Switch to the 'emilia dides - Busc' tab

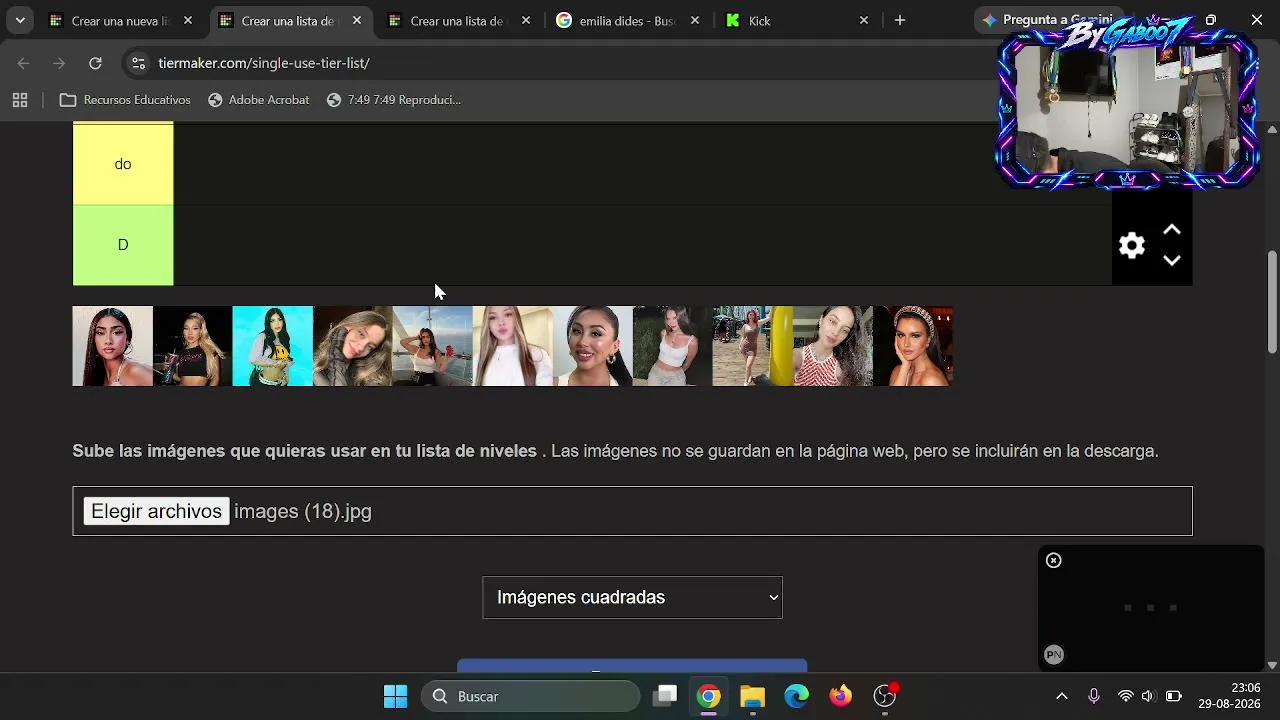click(629, 20)
